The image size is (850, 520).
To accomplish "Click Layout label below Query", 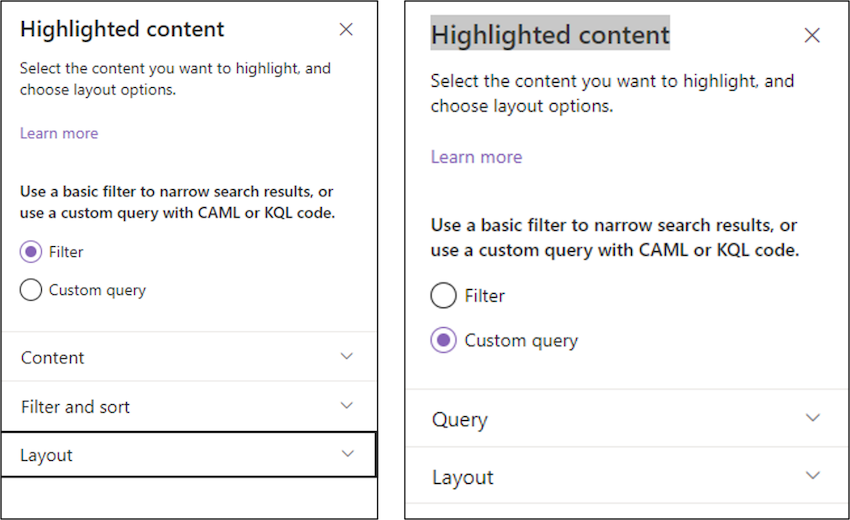I will click(463, 477).
